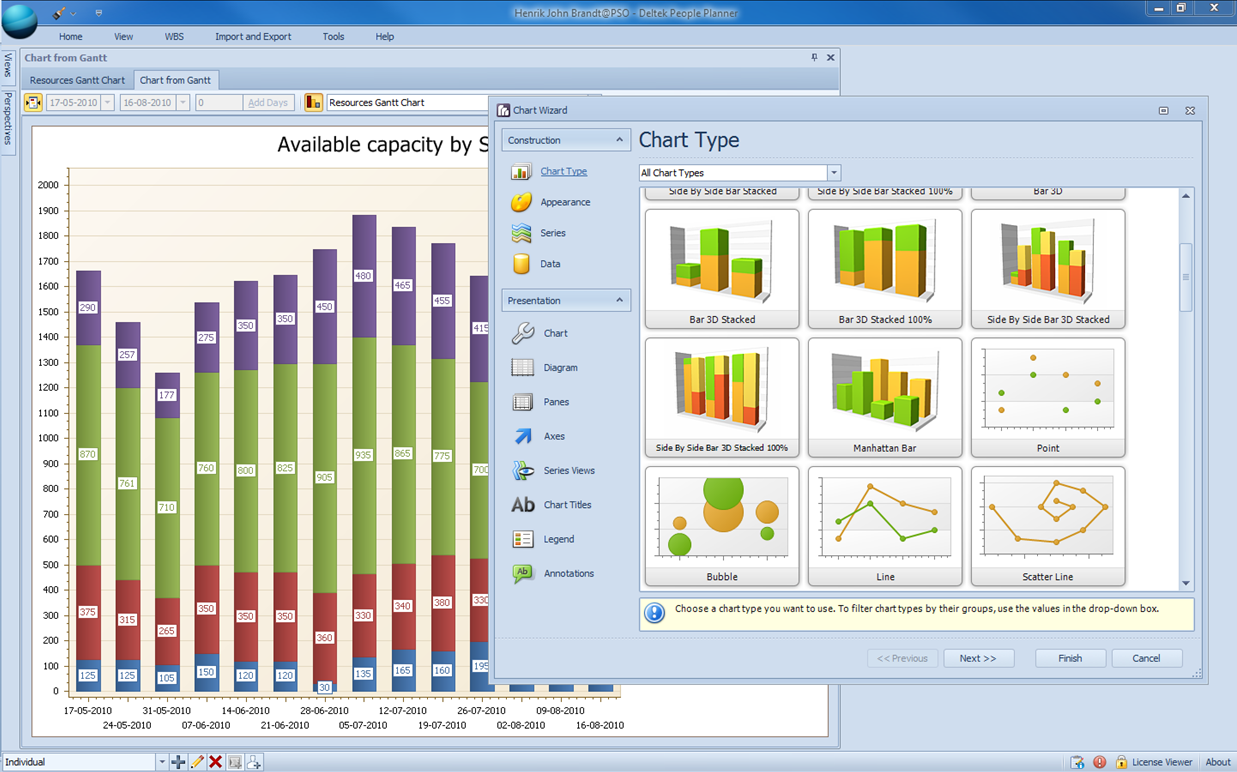Select the Series wizard page

[x=552, y=233]
